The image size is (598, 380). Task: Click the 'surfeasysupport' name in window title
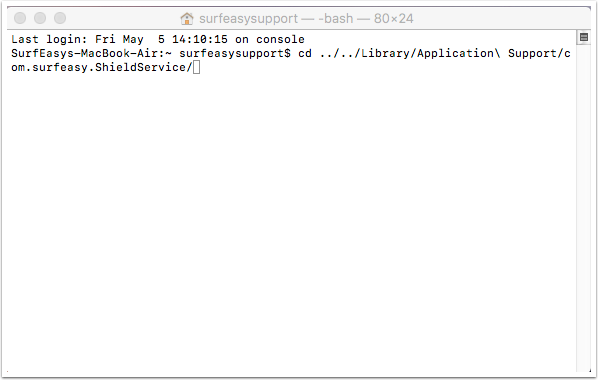point(248,18)
